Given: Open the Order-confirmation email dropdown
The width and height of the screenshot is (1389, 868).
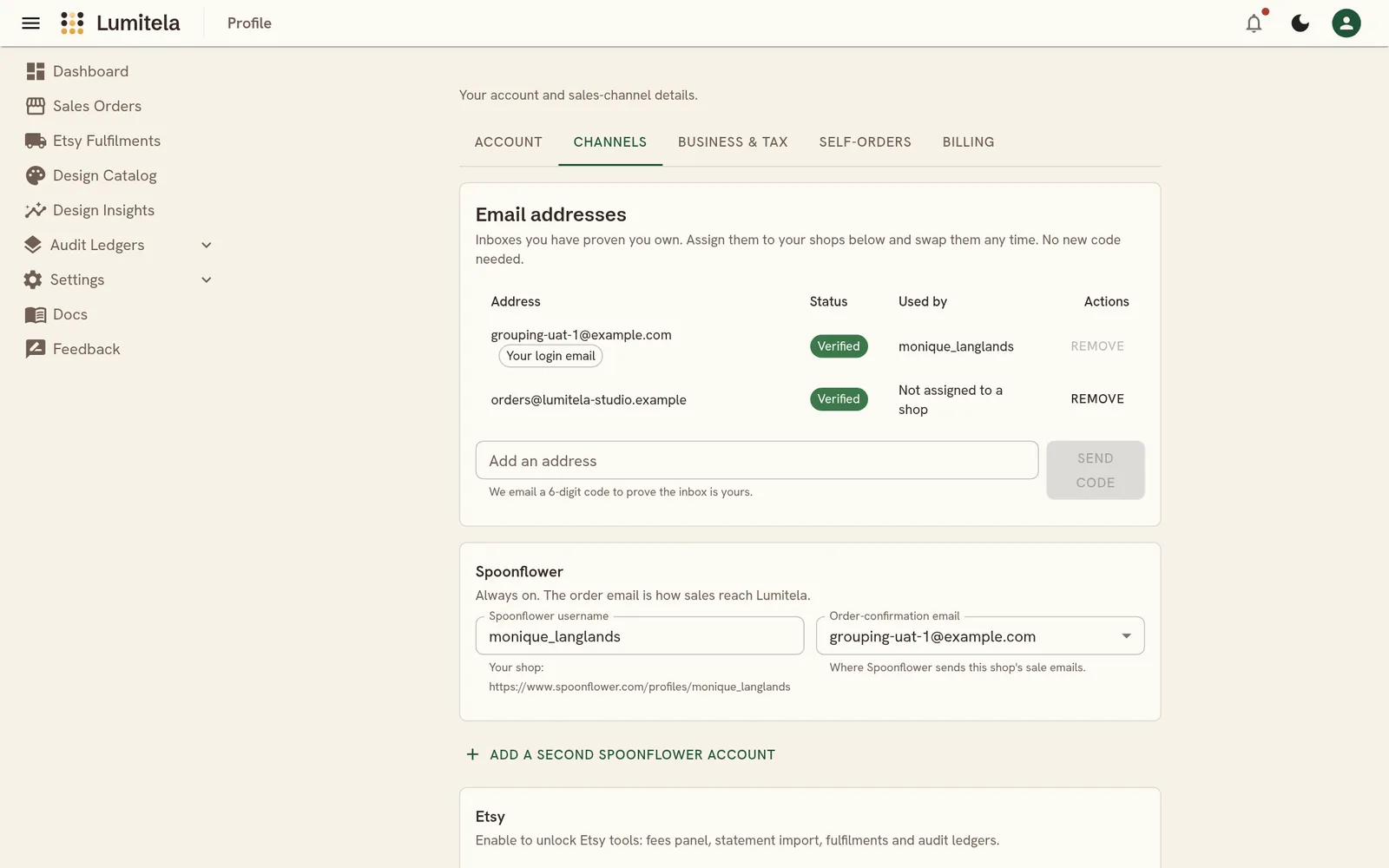Looking at the screenshot, I should pyautogui.click(x=980, y=636).
